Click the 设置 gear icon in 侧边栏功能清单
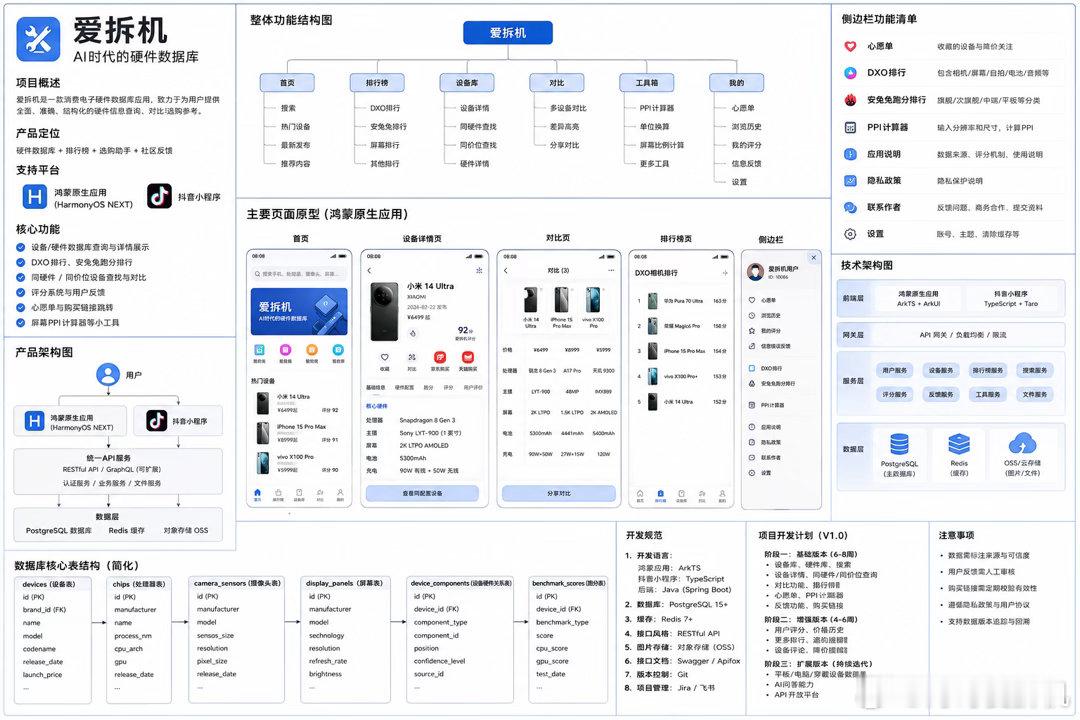Screen dimensions: 1080x720 point(850,234)
